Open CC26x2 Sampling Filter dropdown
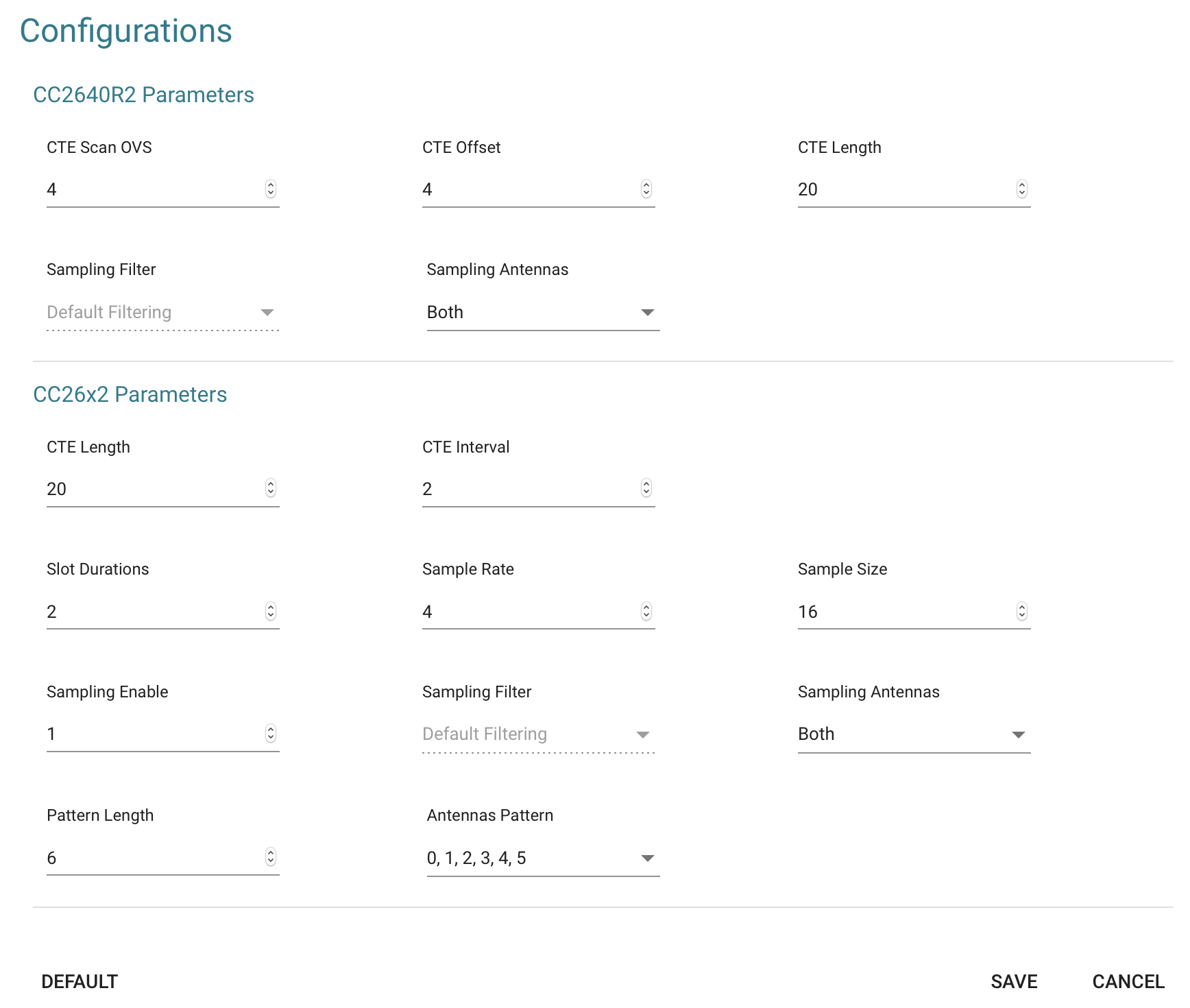The width and height of the screenshot is (1190, 1008). point(538,734)
